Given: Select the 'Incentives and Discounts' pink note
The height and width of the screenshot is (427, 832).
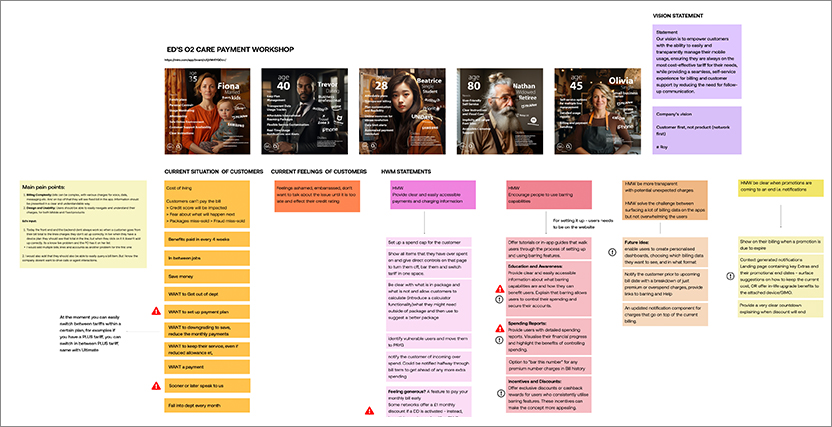Looking at the screenshot, I should point(549,395).
